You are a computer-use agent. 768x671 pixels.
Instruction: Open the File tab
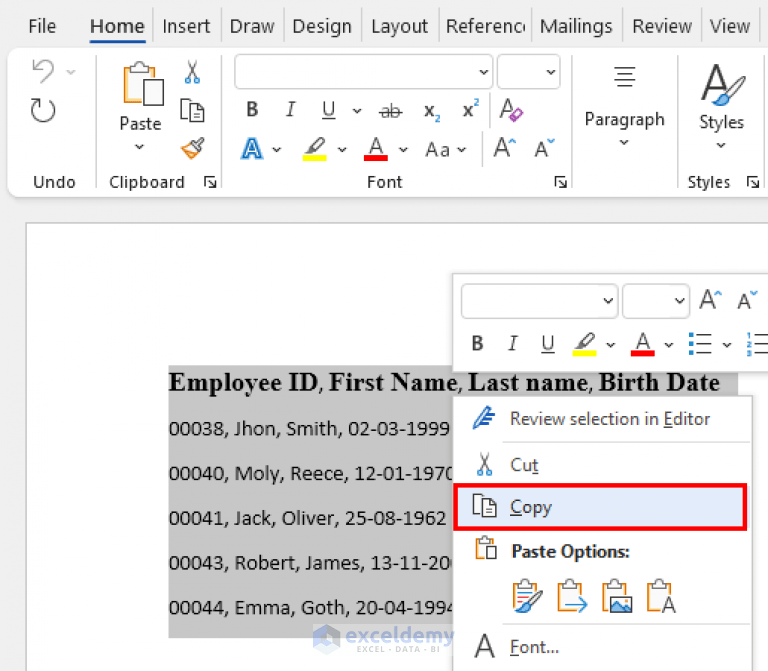click(42, 26)
